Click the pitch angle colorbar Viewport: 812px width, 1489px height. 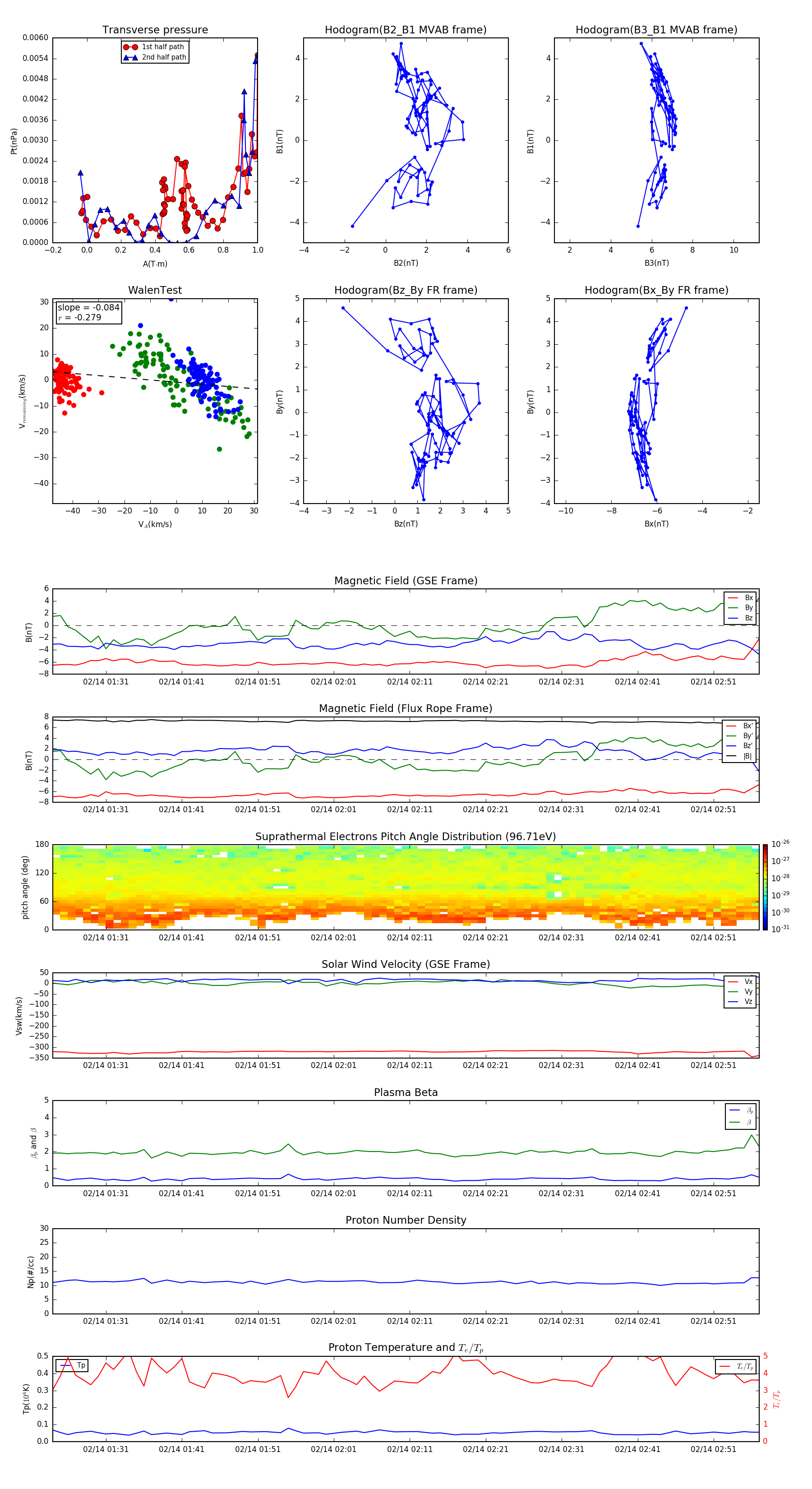(765, 887)
